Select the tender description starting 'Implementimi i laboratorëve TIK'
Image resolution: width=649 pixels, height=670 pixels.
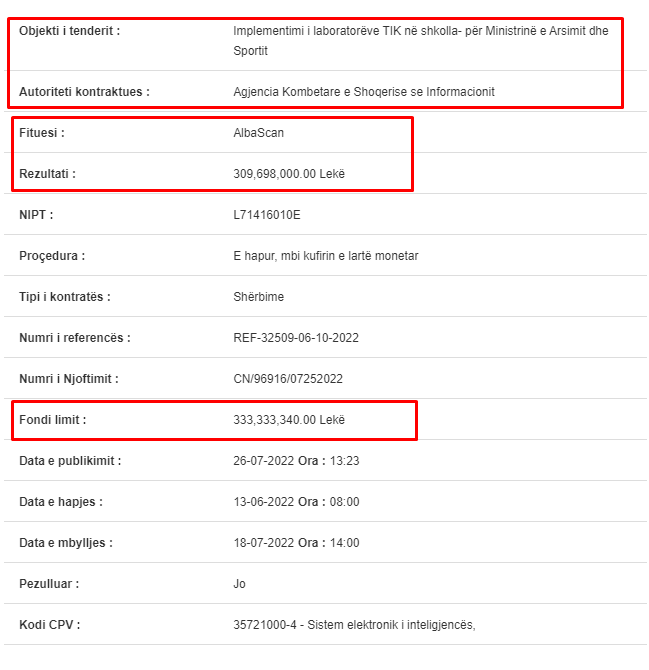pos(420,41)
